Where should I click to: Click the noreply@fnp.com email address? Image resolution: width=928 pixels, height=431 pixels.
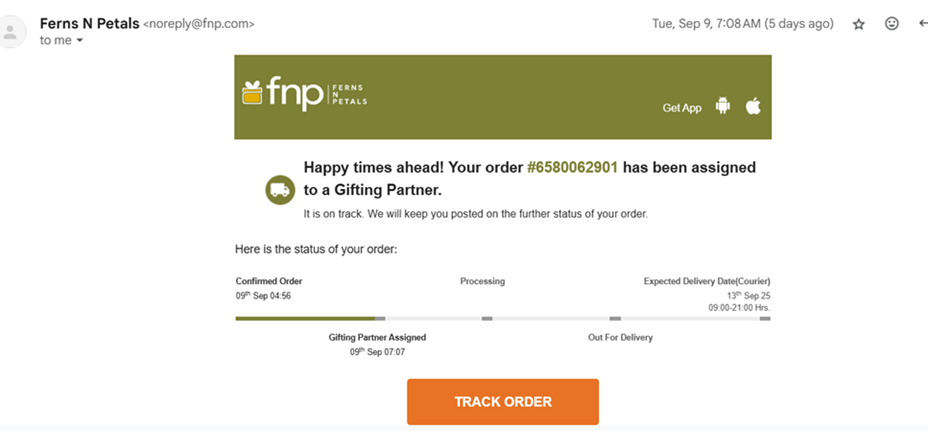pyautogui.click(x=199, y=23)
